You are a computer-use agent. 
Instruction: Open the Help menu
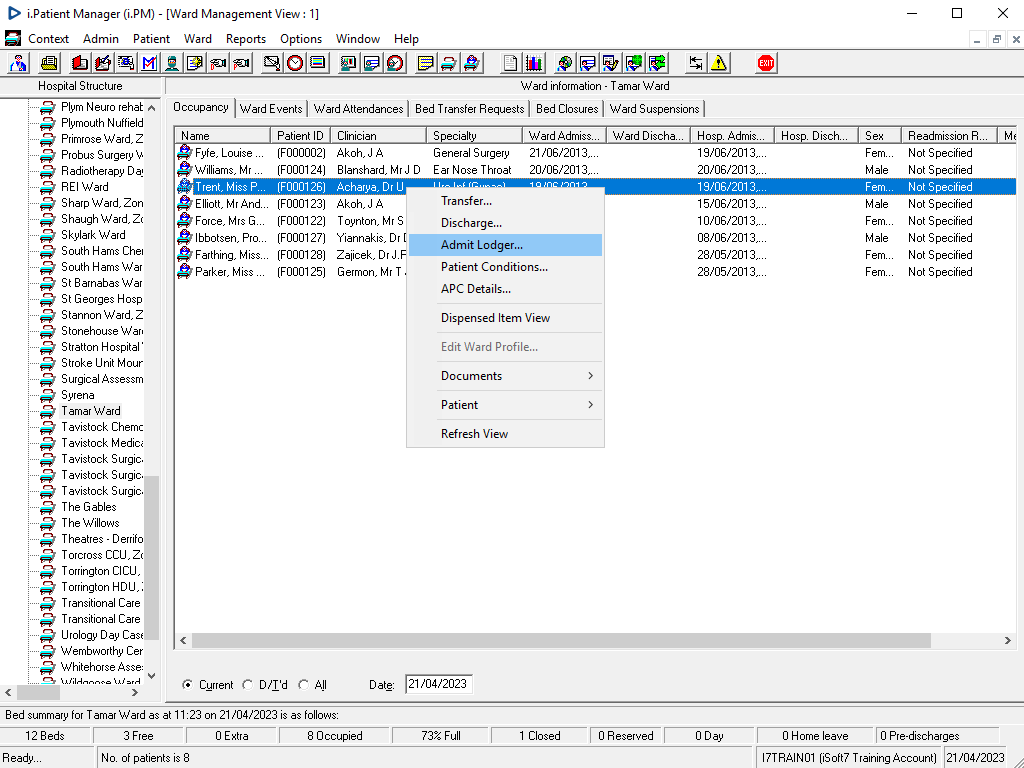(406, 39)
